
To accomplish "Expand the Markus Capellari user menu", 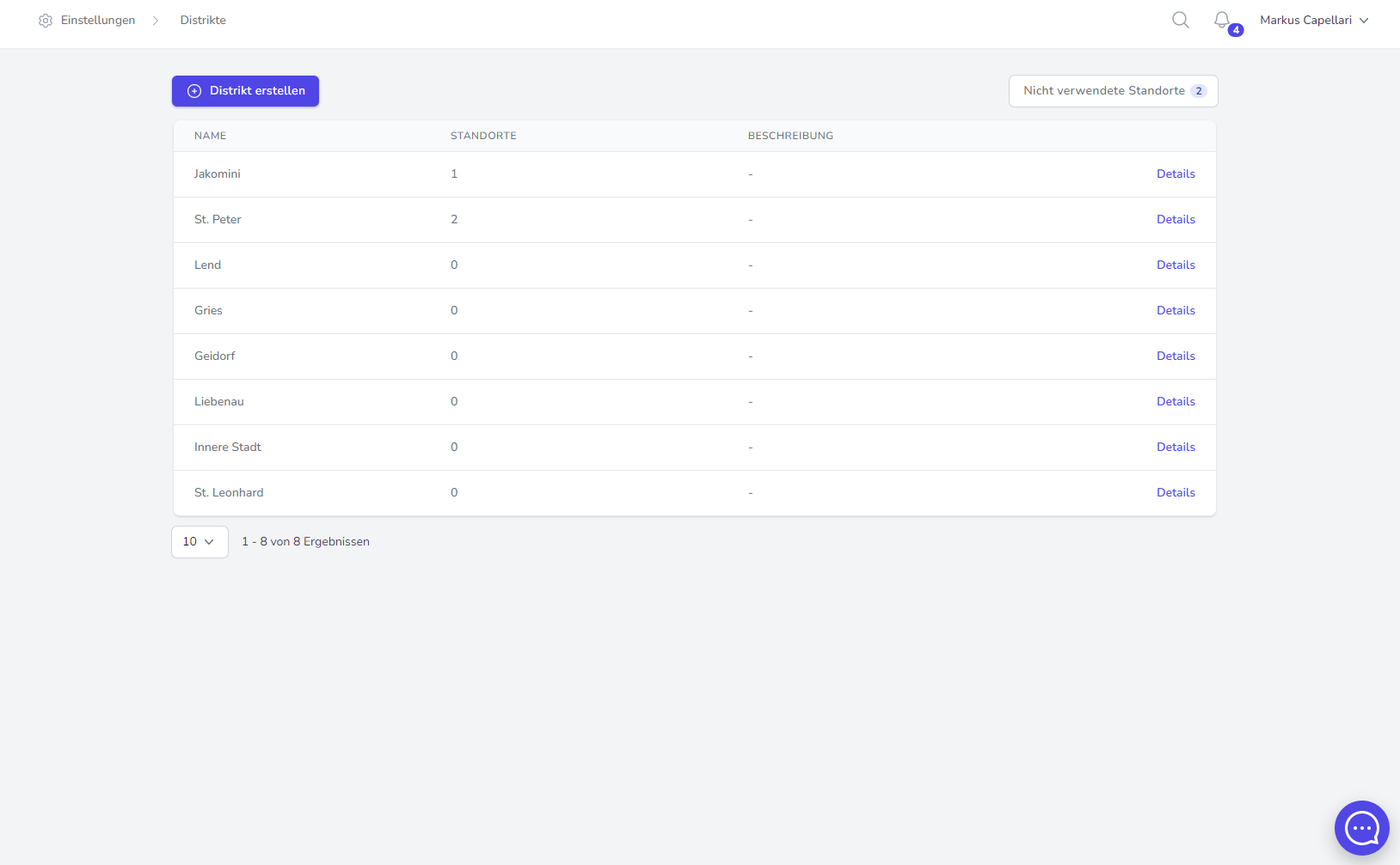I will point(1313,20).
